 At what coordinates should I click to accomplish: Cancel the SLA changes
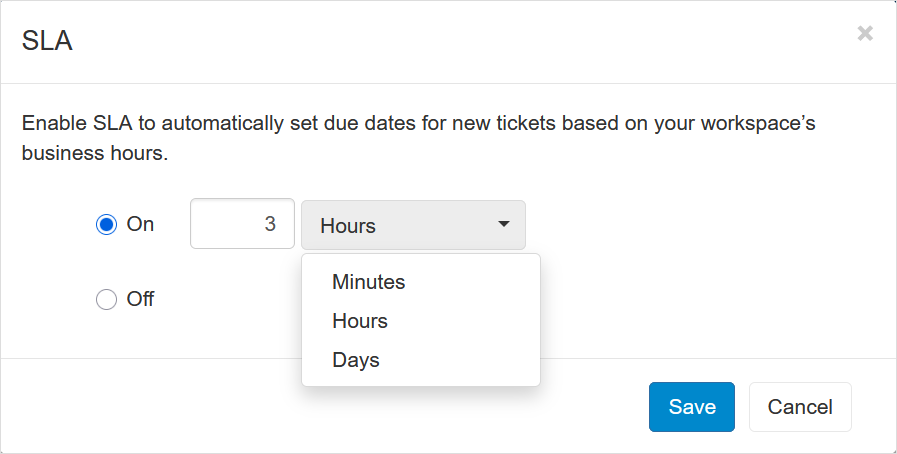click(800, 407)
